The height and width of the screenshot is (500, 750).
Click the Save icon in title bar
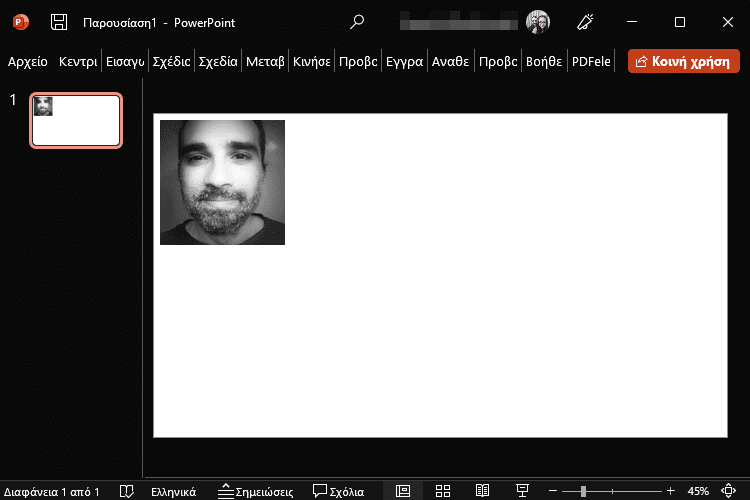[59, 22]
